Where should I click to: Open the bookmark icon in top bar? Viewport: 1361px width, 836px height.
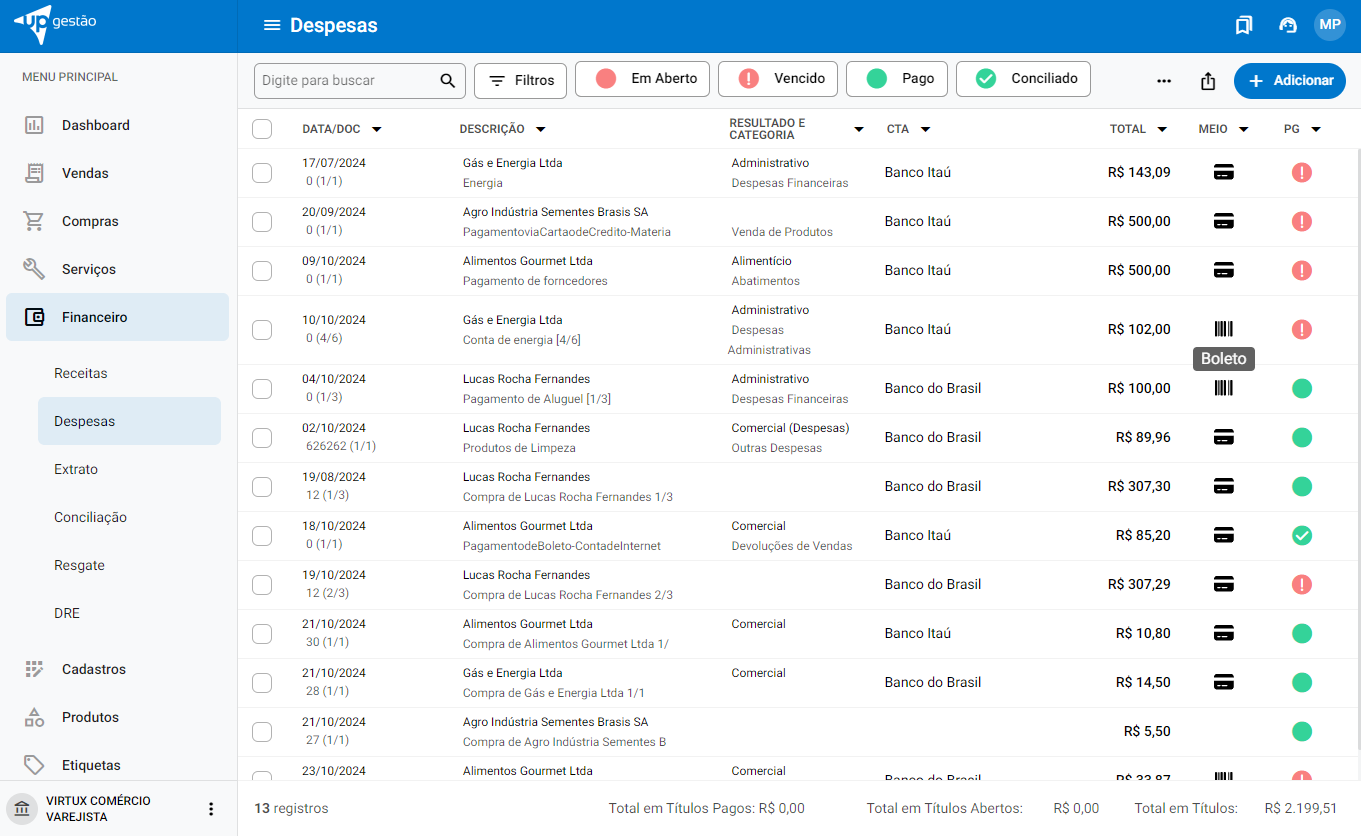point(1243,26)
